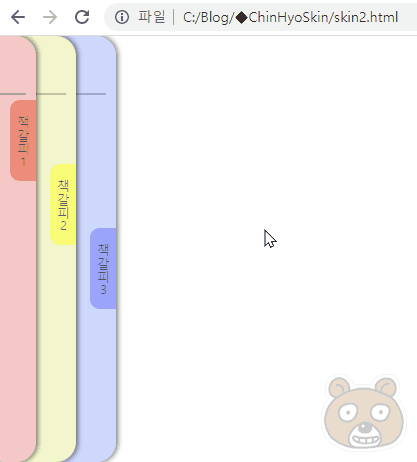Reload the page with refresh icon
Viewport: 417px width, 462px height.
coord(82,17)
